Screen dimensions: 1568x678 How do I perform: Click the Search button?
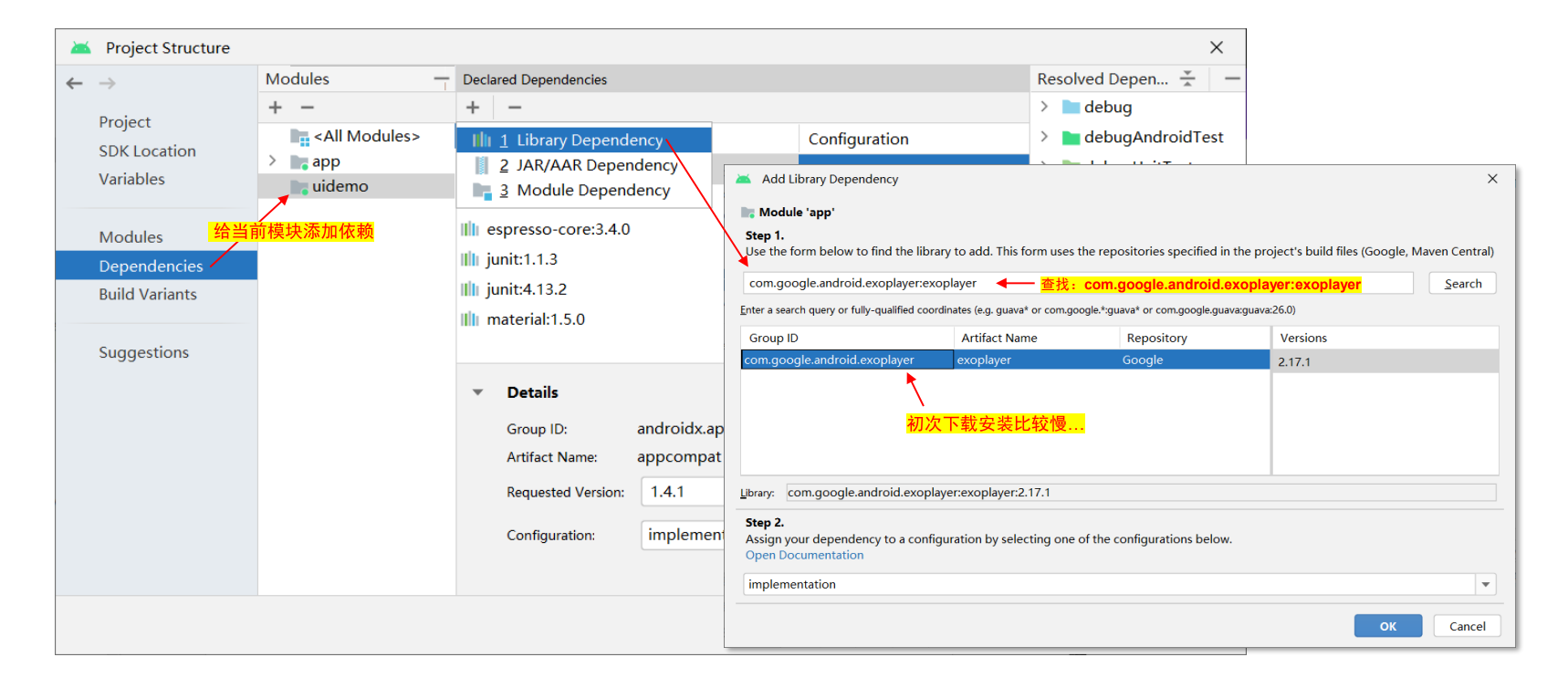tap(1462, 284)
